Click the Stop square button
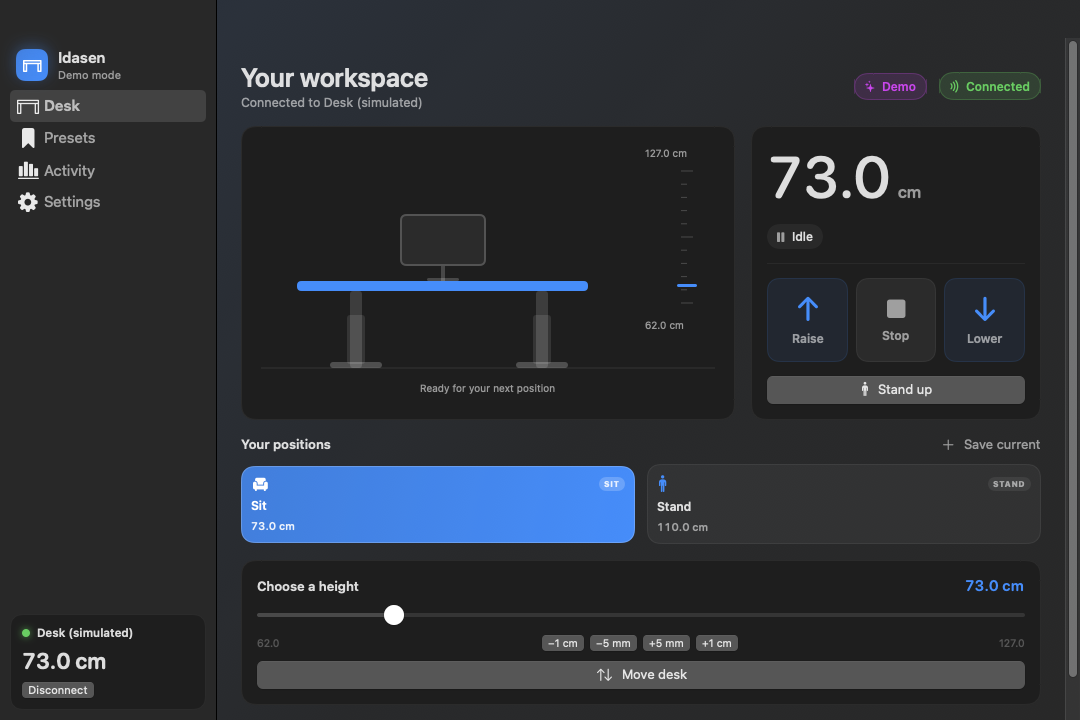Screen dimensions: 1080x720 [x=895, y=320]
